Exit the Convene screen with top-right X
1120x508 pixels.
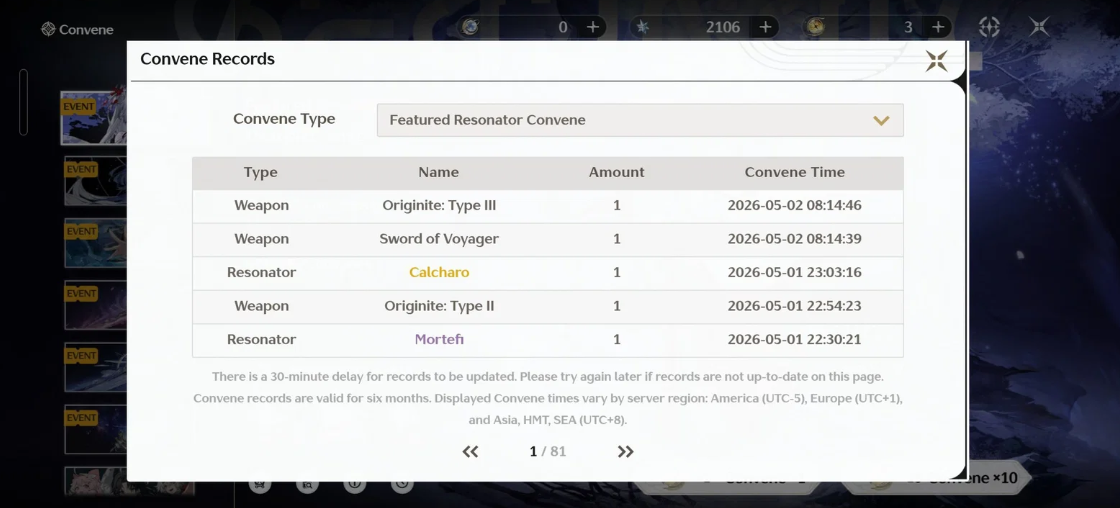[1039, 27]
